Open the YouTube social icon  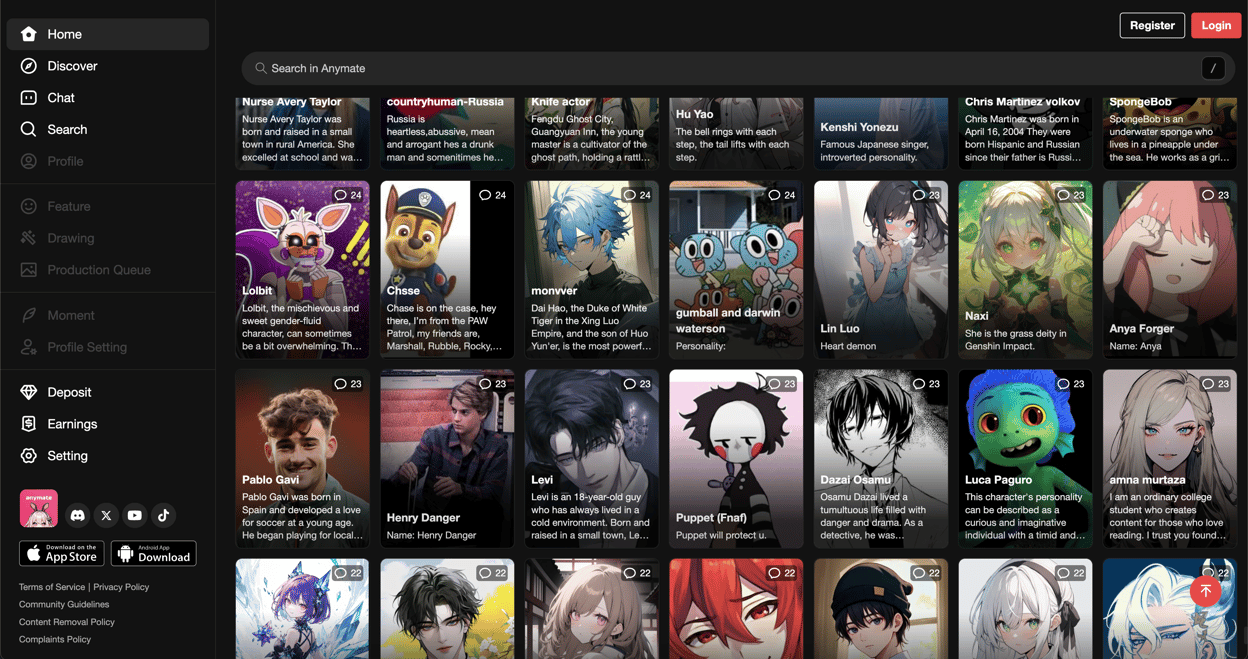(135, 516)
